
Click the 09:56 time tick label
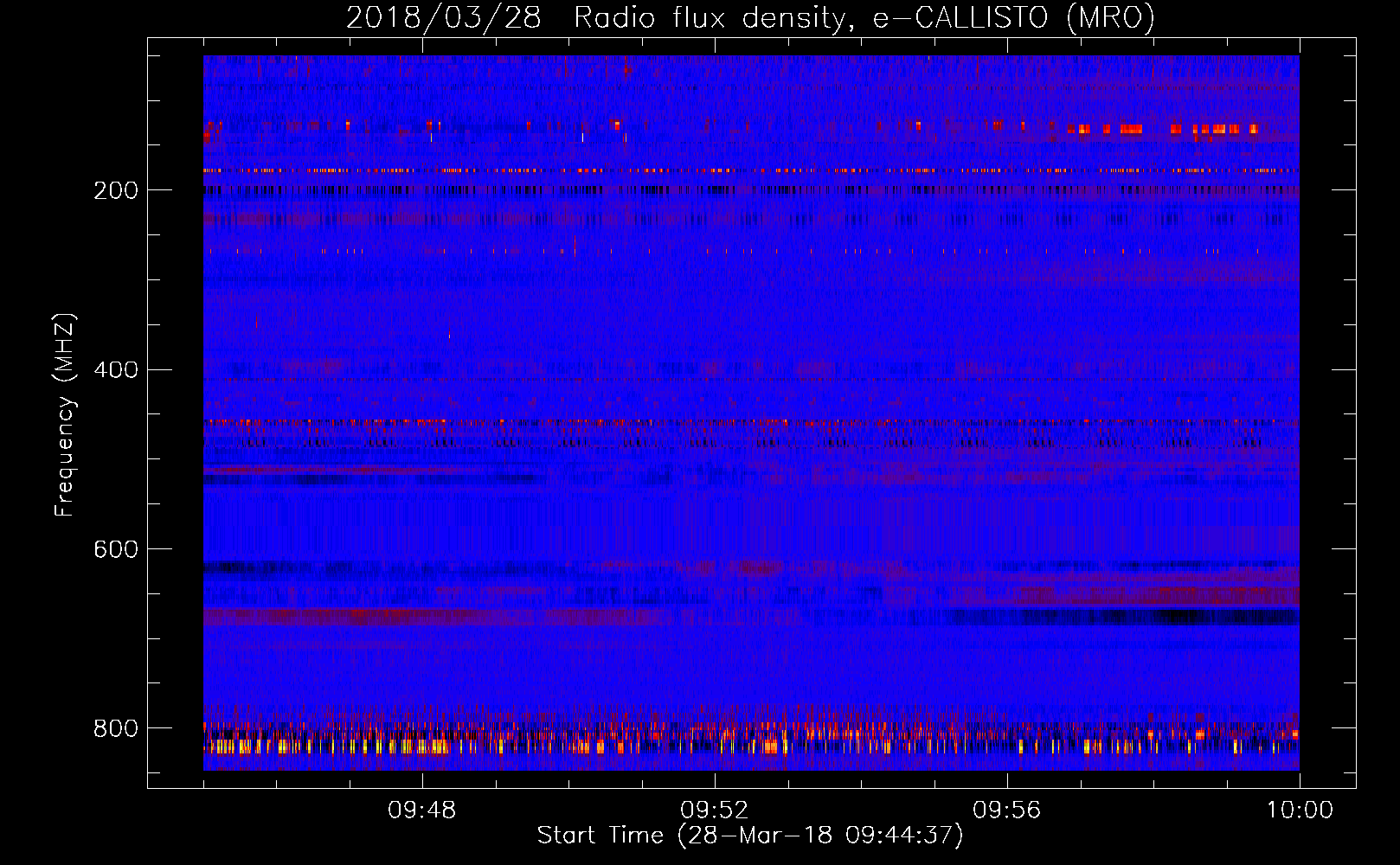click(1007, 811)
